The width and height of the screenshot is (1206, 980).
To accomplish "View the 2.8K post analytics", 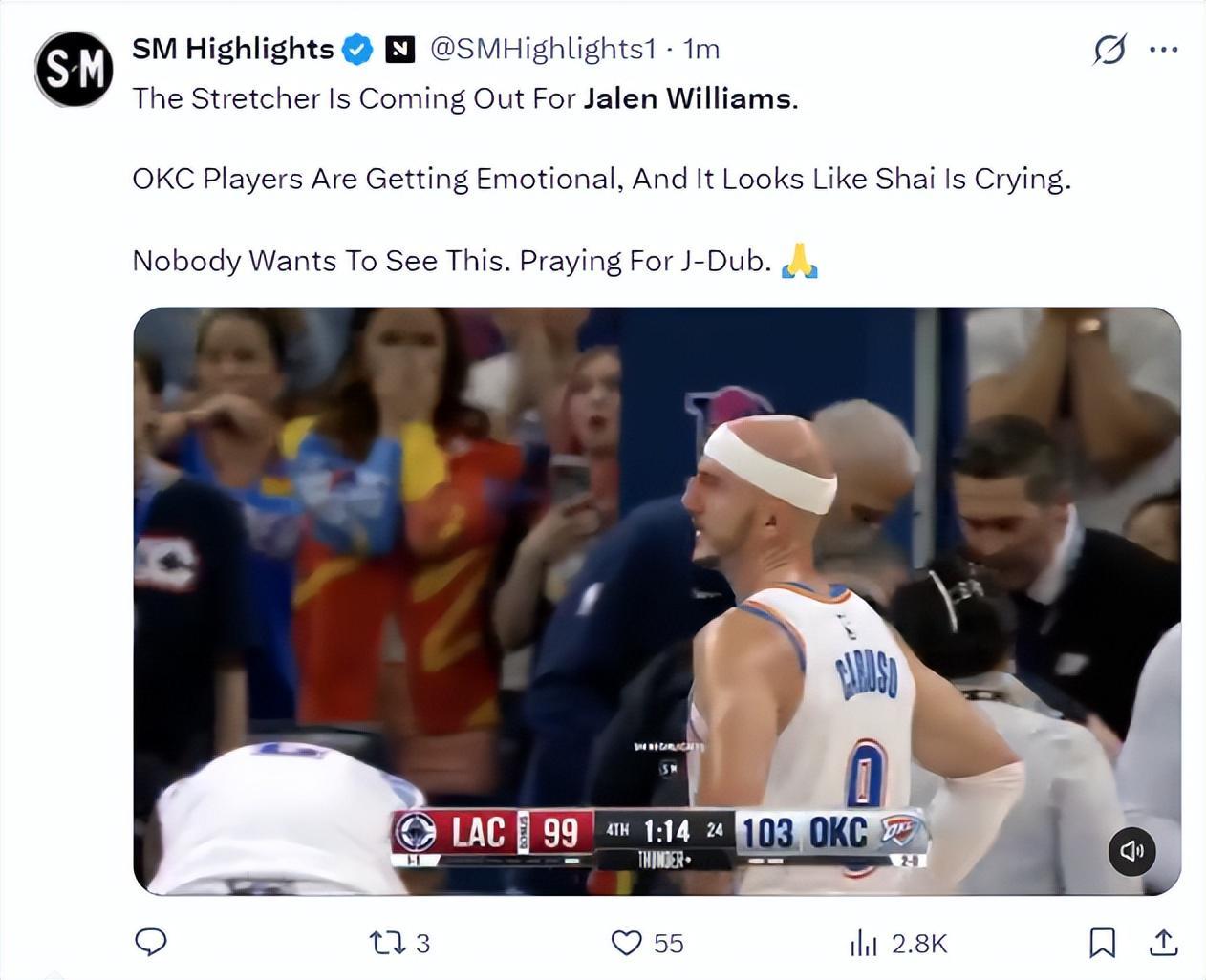I will click(x=897, y=944).
